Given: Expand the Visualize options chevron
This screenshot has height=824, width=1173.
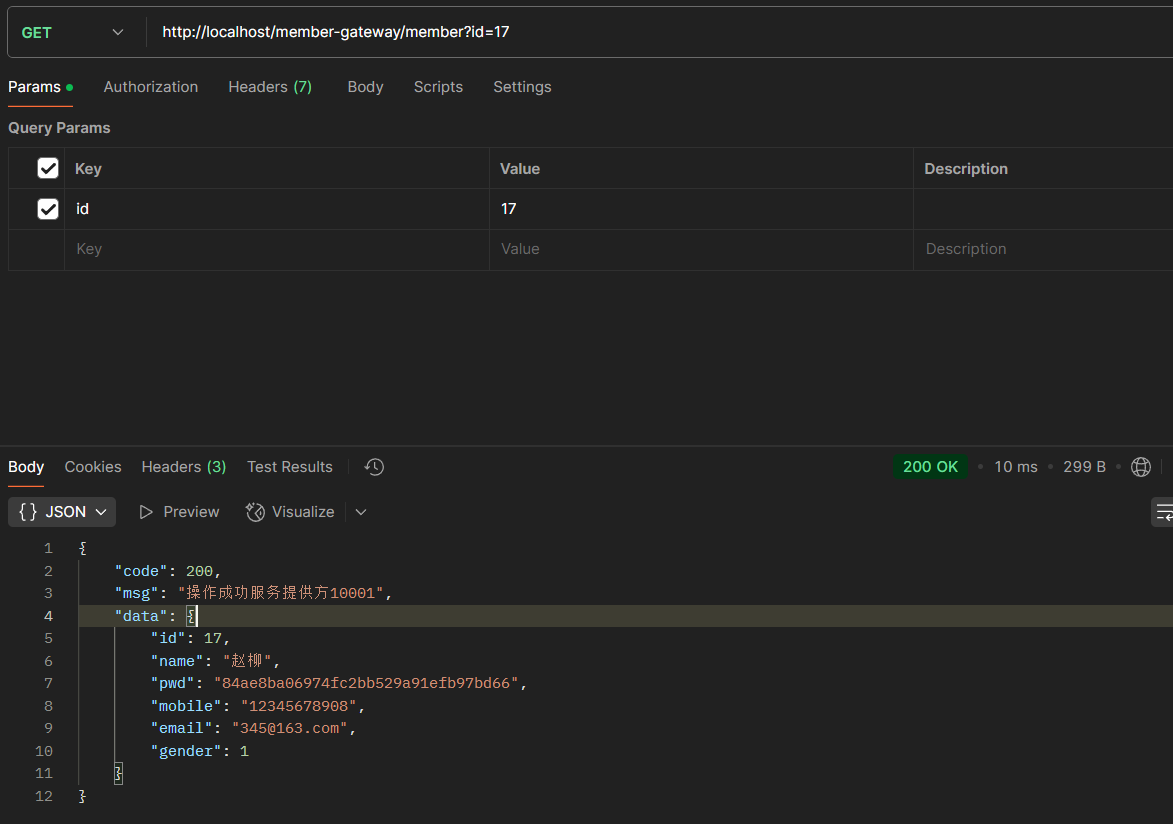Looking at the screenshot, I should pyautogui.click(x=361, y=512).
